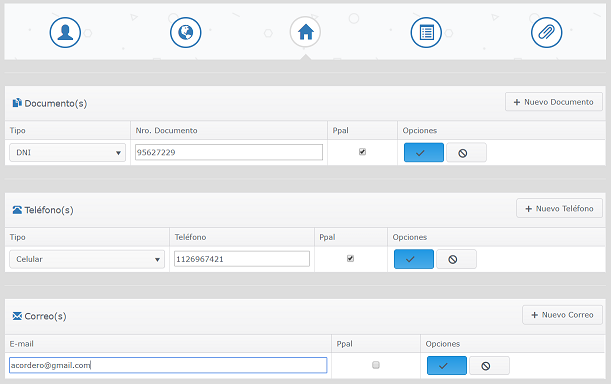611x384 pixels.
Task: Confirm the DNI document row with checkmark
Action: 424,152
